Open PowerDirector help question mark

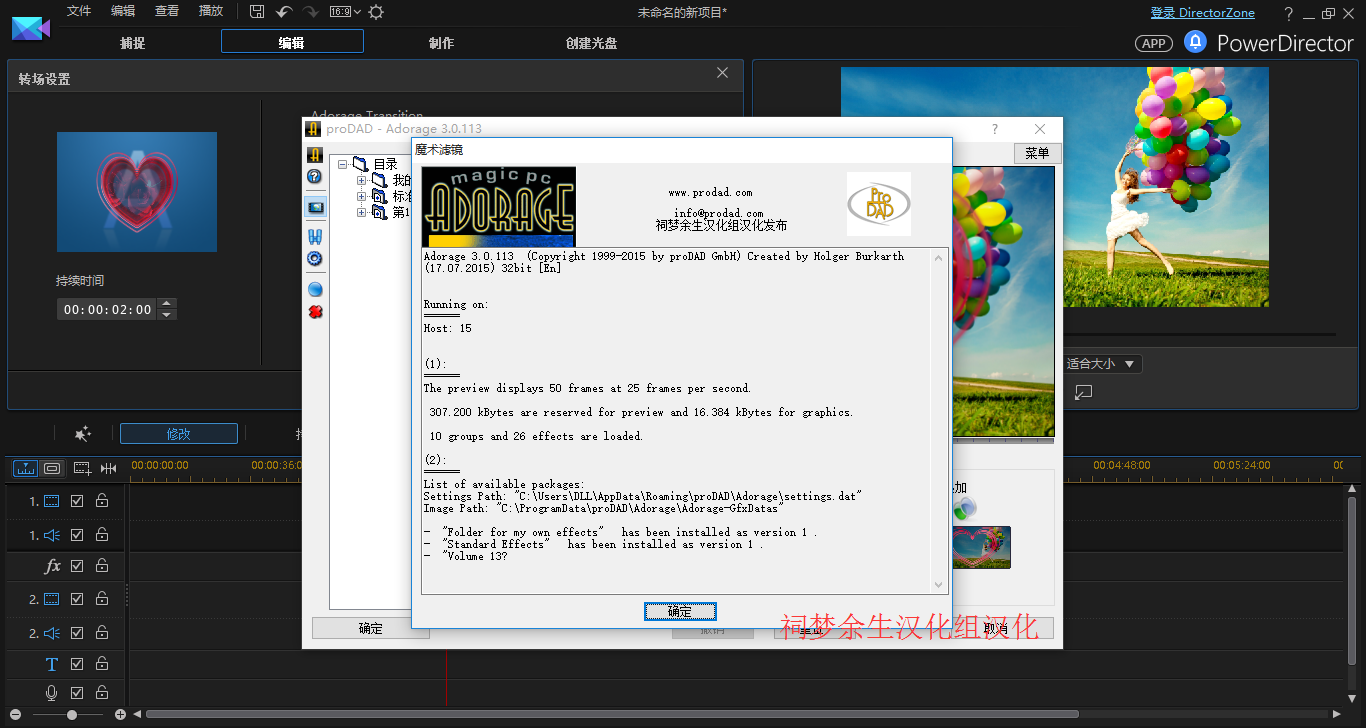tap(1288, 13)
